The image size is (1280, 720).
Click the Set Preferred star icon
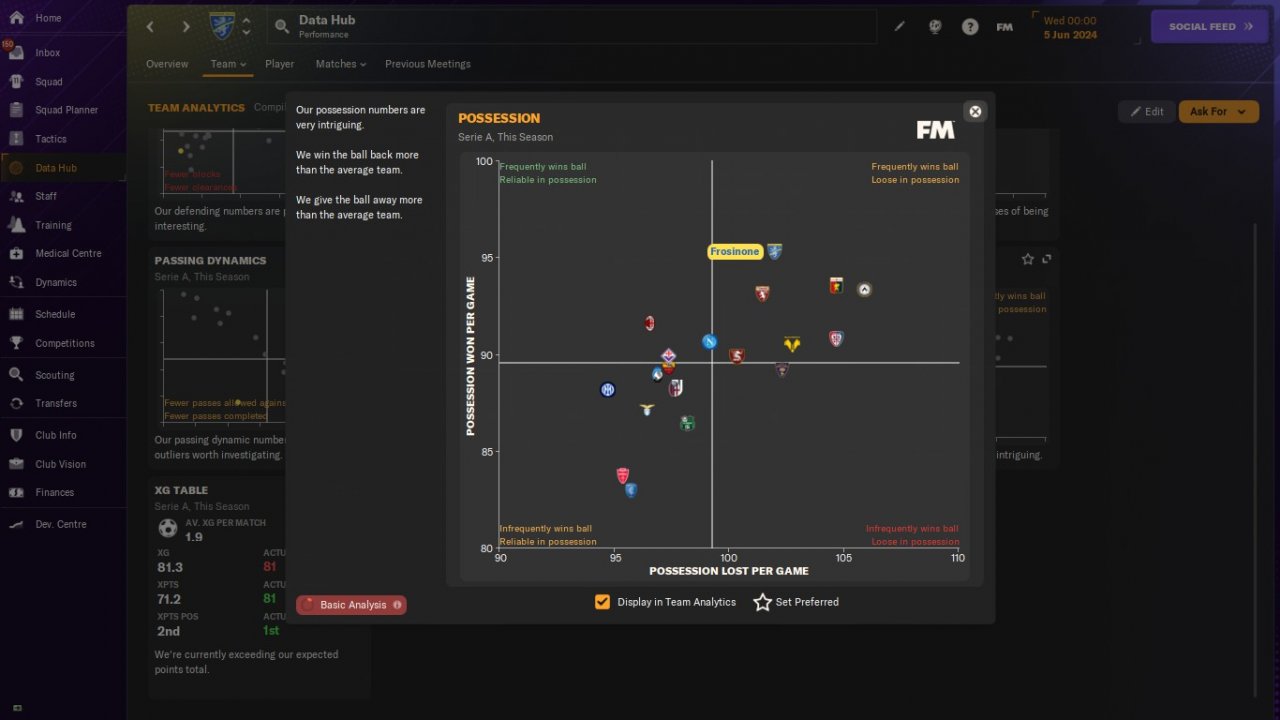coord(762,602)
